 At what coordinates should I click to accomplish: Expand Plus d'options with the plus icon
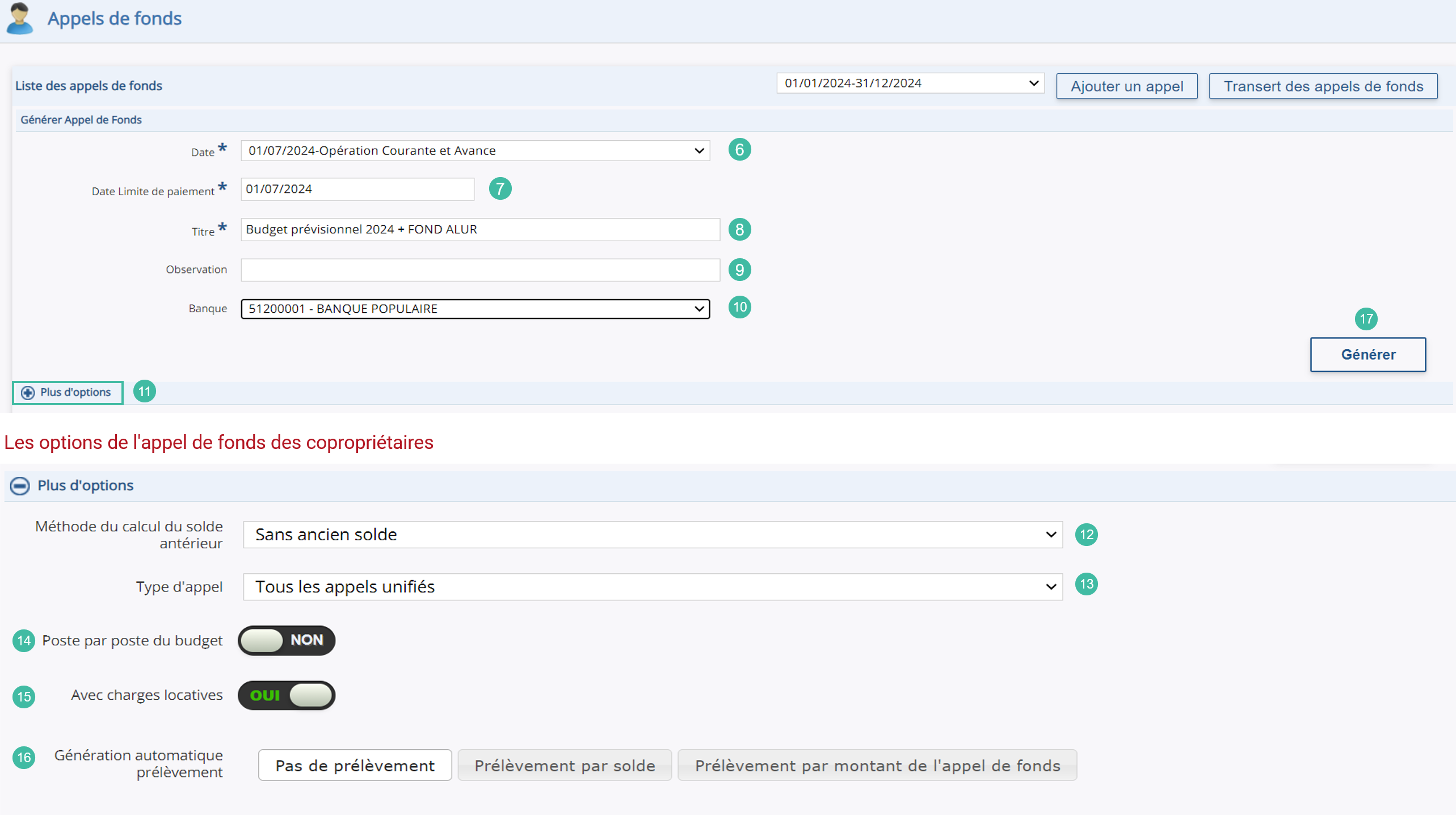tap(28, 393)
